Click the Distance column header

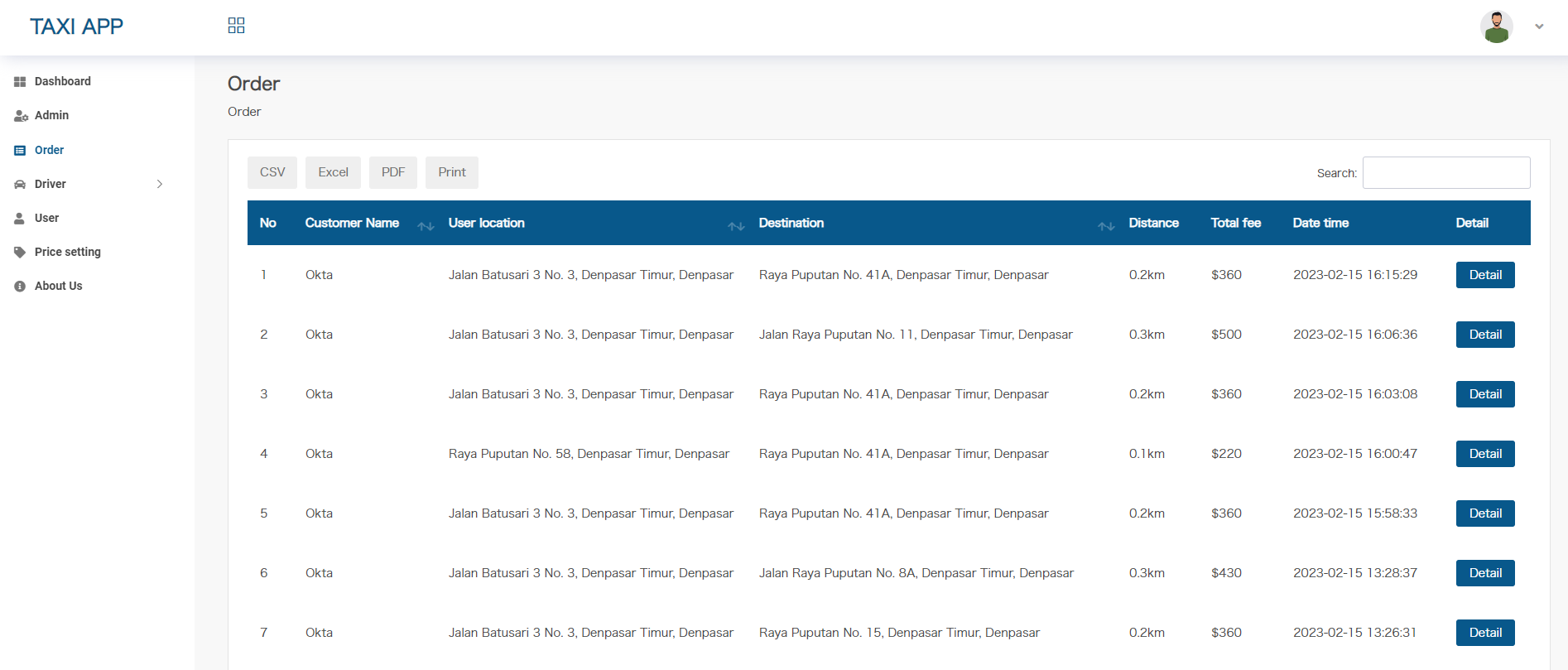(x=1153, y=223)
